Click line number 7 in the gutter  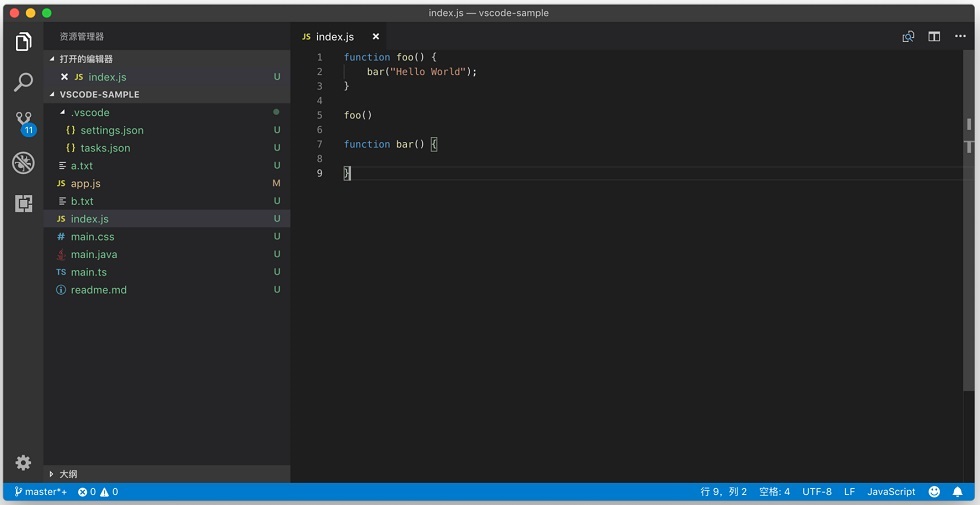[320, 144]
